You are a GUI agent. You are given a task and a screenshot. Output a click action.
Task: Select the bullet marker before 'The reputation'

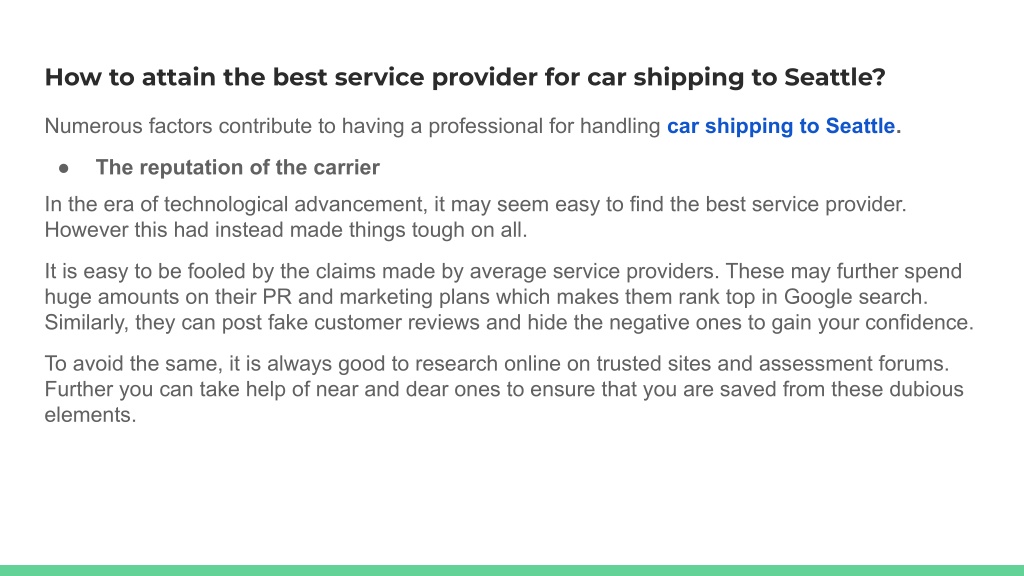pos(63,168)
